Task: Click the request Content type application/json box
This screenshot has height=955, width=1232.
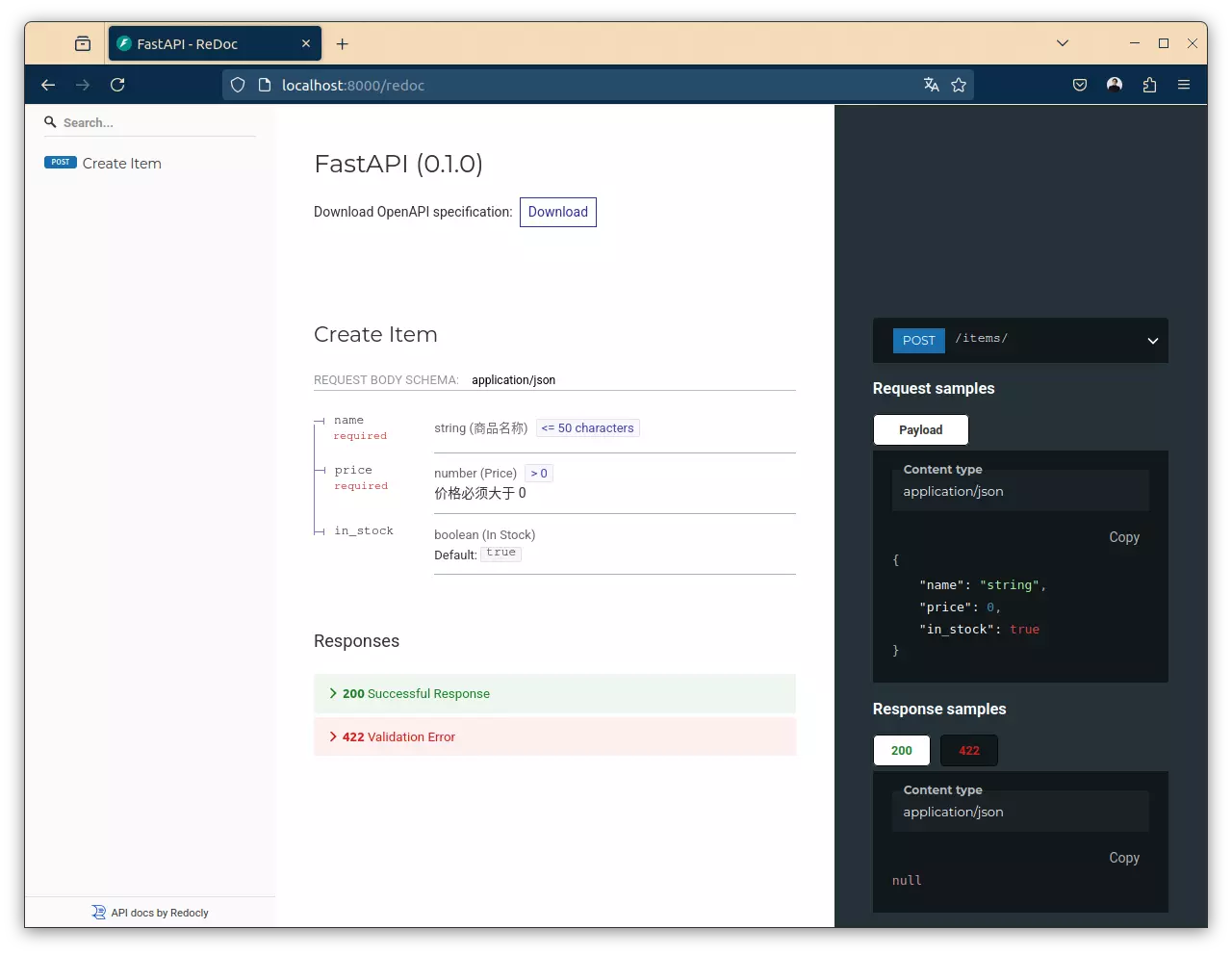Action: pyautogui.click(x=1020, y=491)
